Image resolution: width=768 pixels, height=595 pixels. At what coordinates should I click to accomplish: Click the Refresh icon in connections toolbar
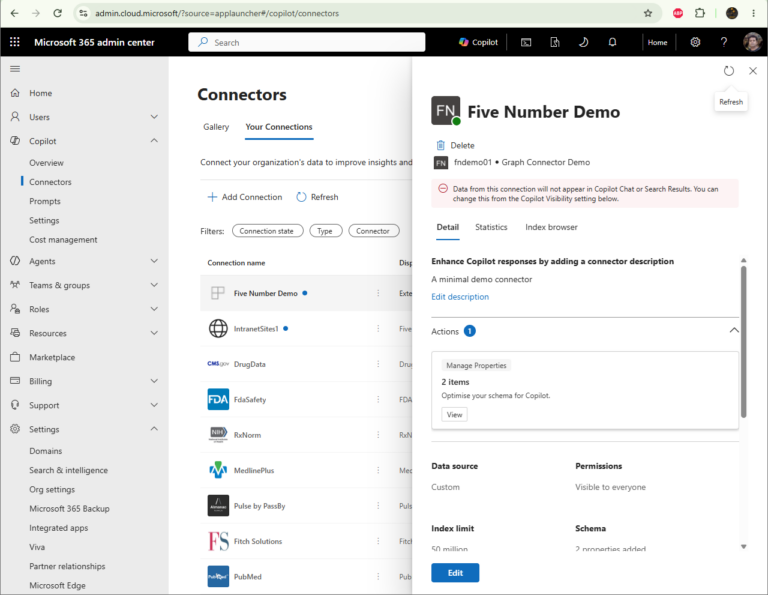coord(301,197)
